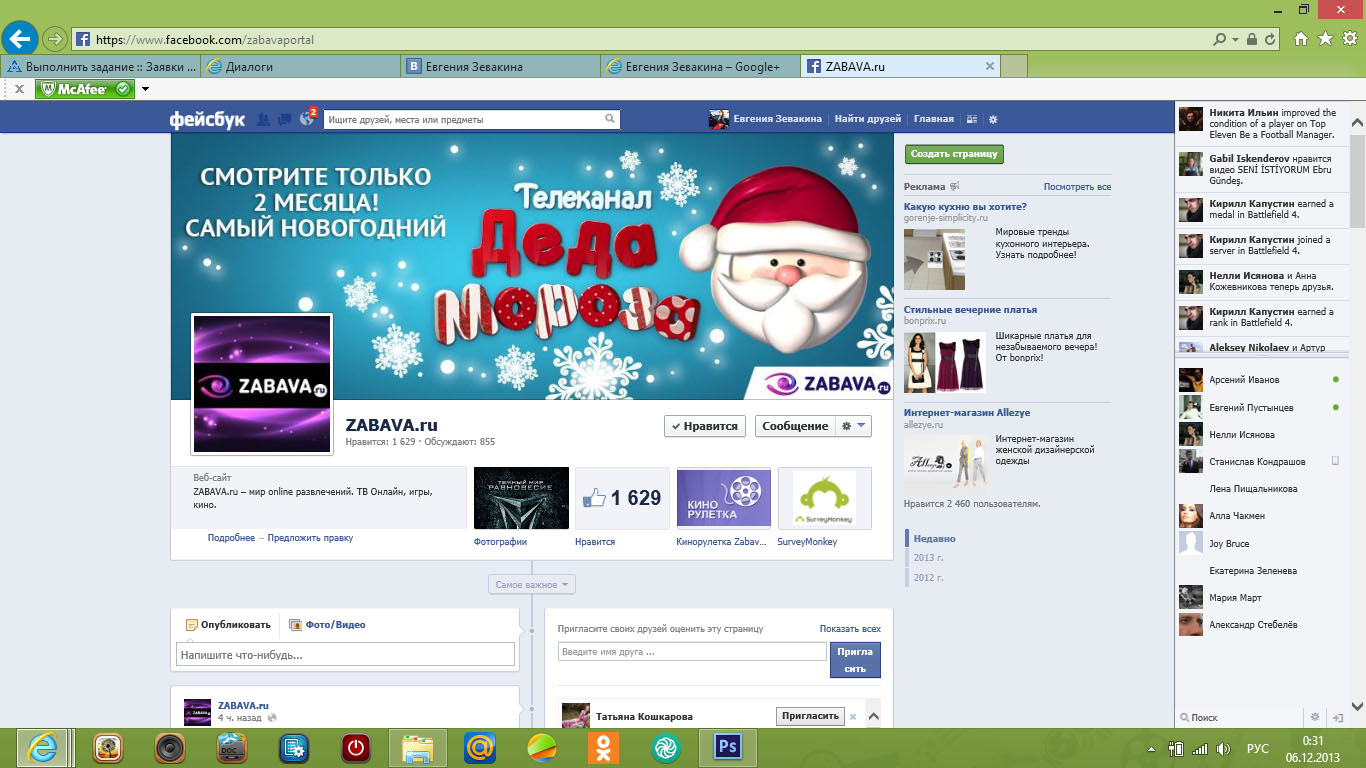Click the volume icon in system tray

[1224, 748]
